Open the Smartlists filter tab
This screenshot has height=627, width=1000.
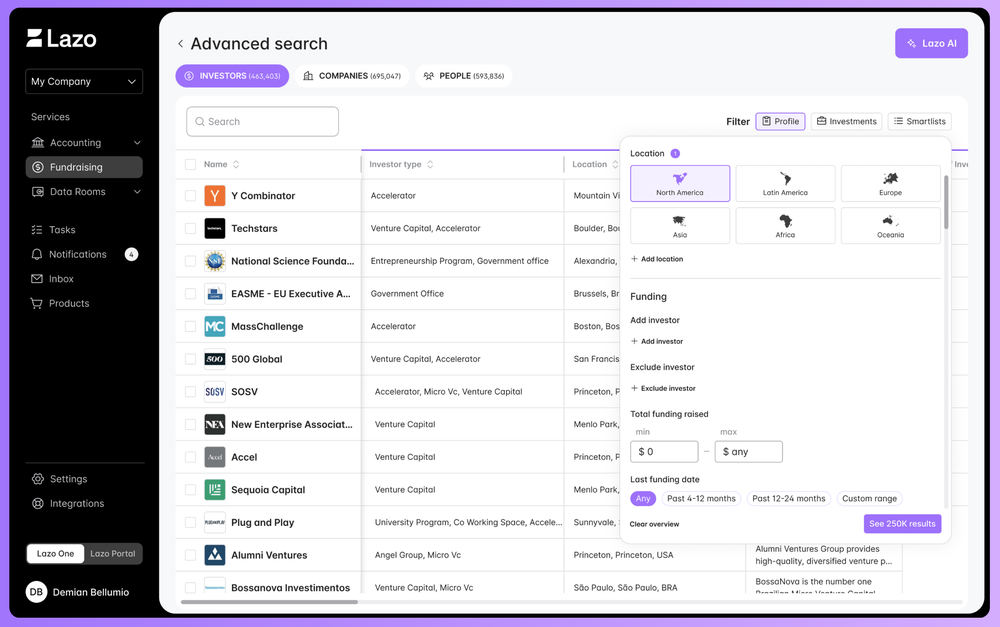[920, 121]
